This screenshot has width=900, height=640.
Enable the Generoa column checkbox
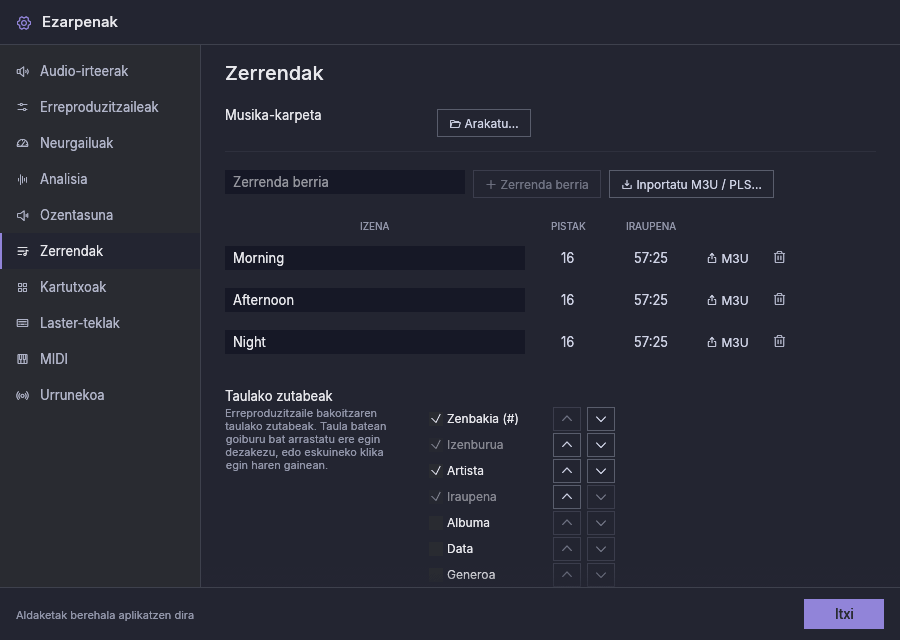pos(436,575)
